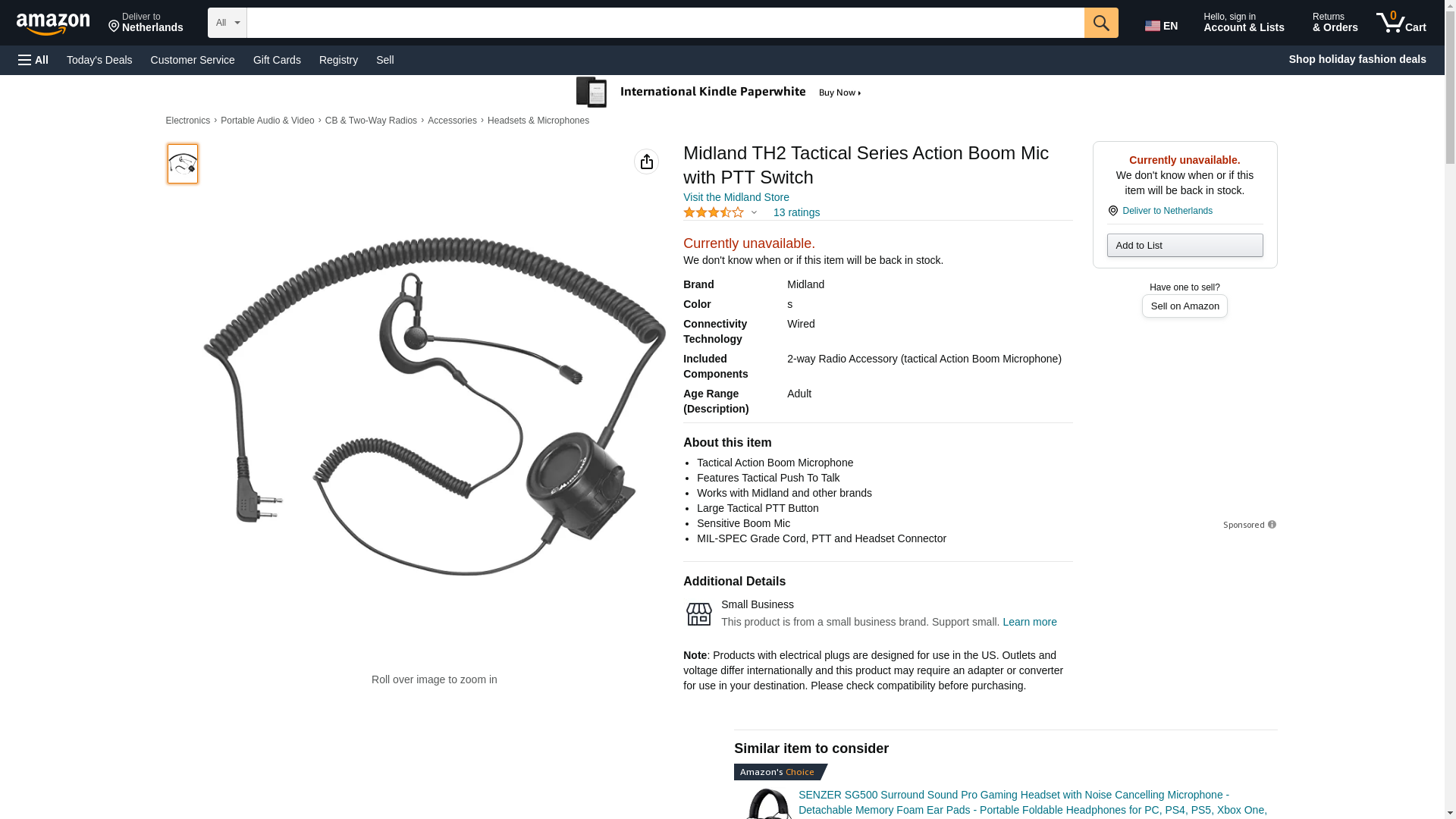
Task: Open Today's Deals in the nav bar
Action: [x=99, y=60]
